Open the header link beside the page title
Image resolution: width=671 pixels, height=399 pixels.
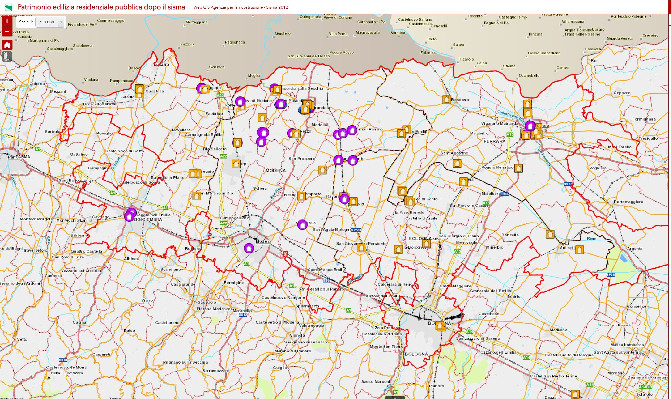click(x=240, y=8)
